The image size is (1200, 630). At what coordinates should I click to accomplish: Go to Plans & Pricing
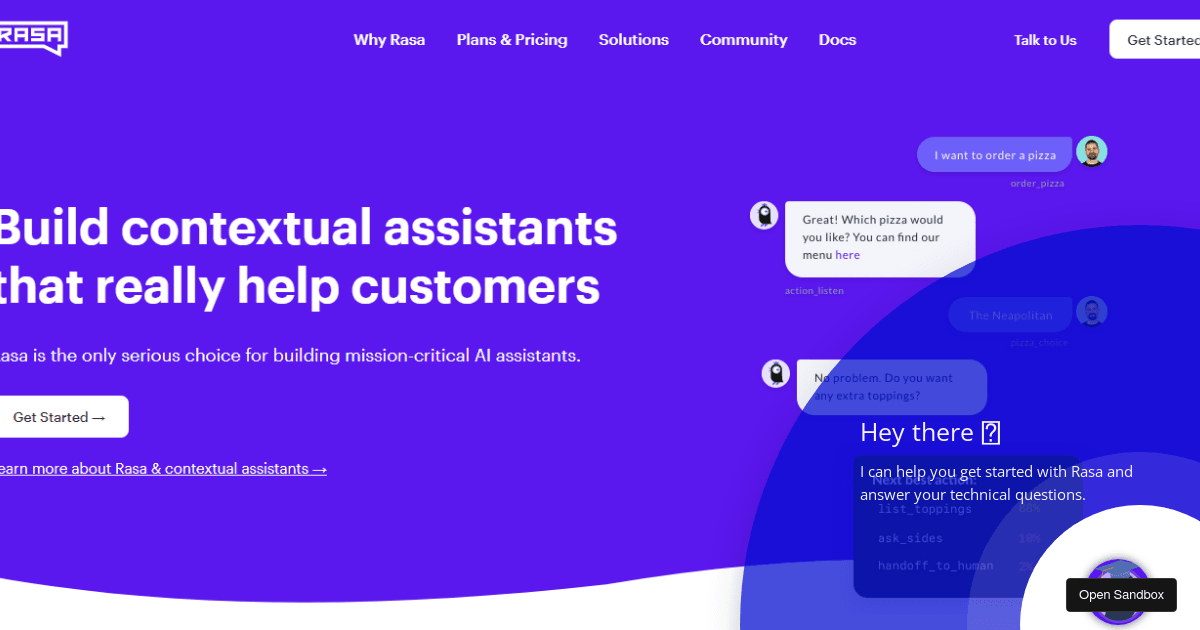pyautogui.click(x=512, y=40)
